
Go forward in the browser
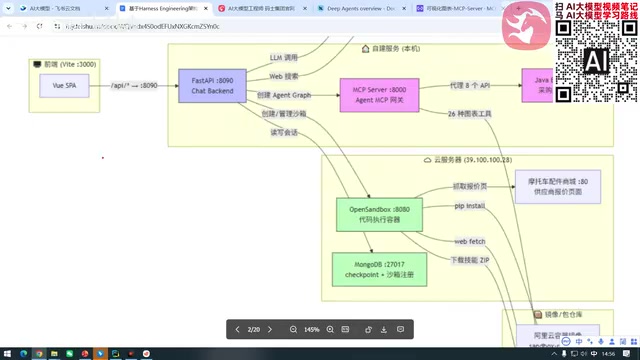pos(24,26)
